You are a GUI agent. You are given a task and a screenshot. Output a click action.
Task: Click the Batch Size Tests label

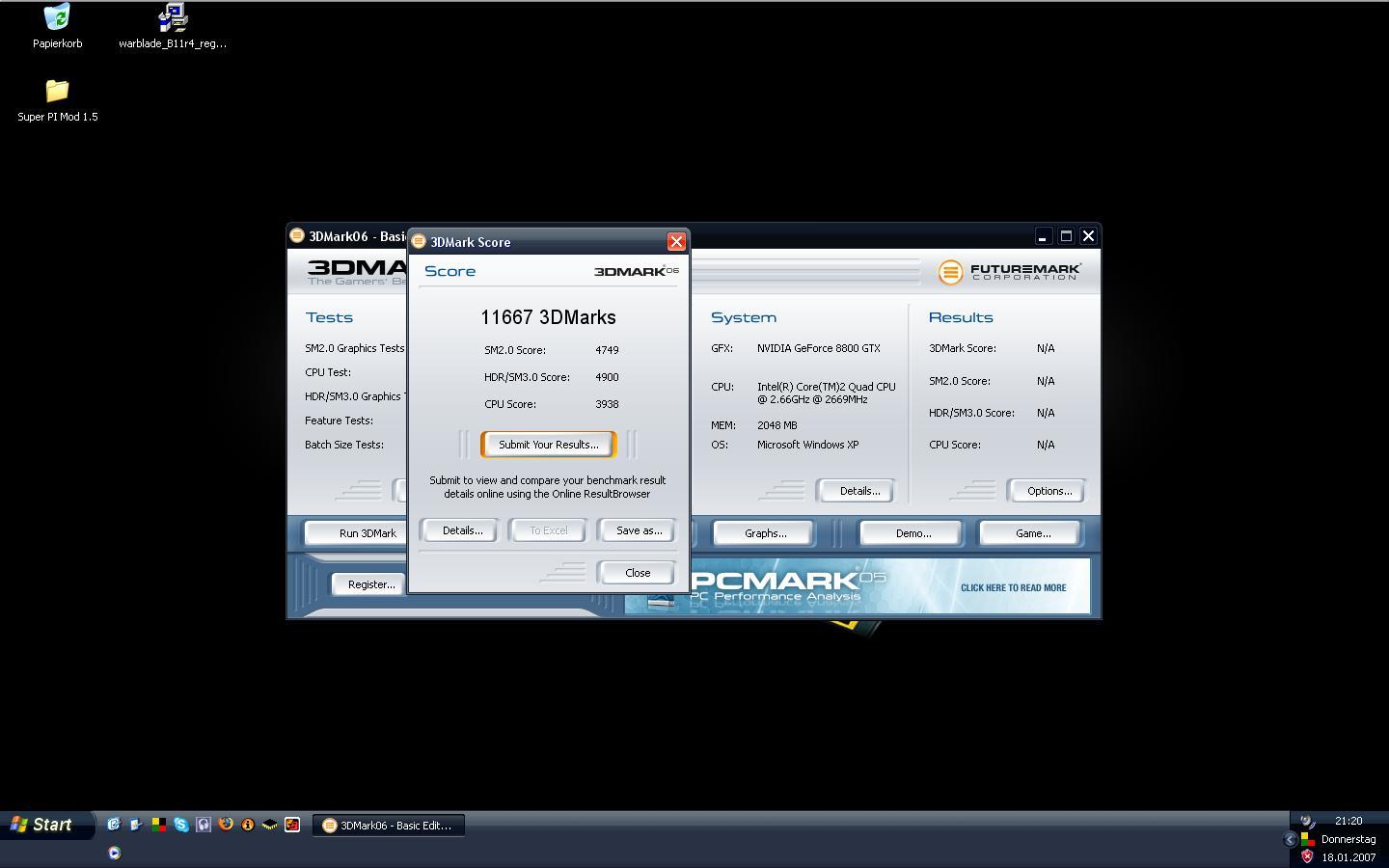(344, 445)
